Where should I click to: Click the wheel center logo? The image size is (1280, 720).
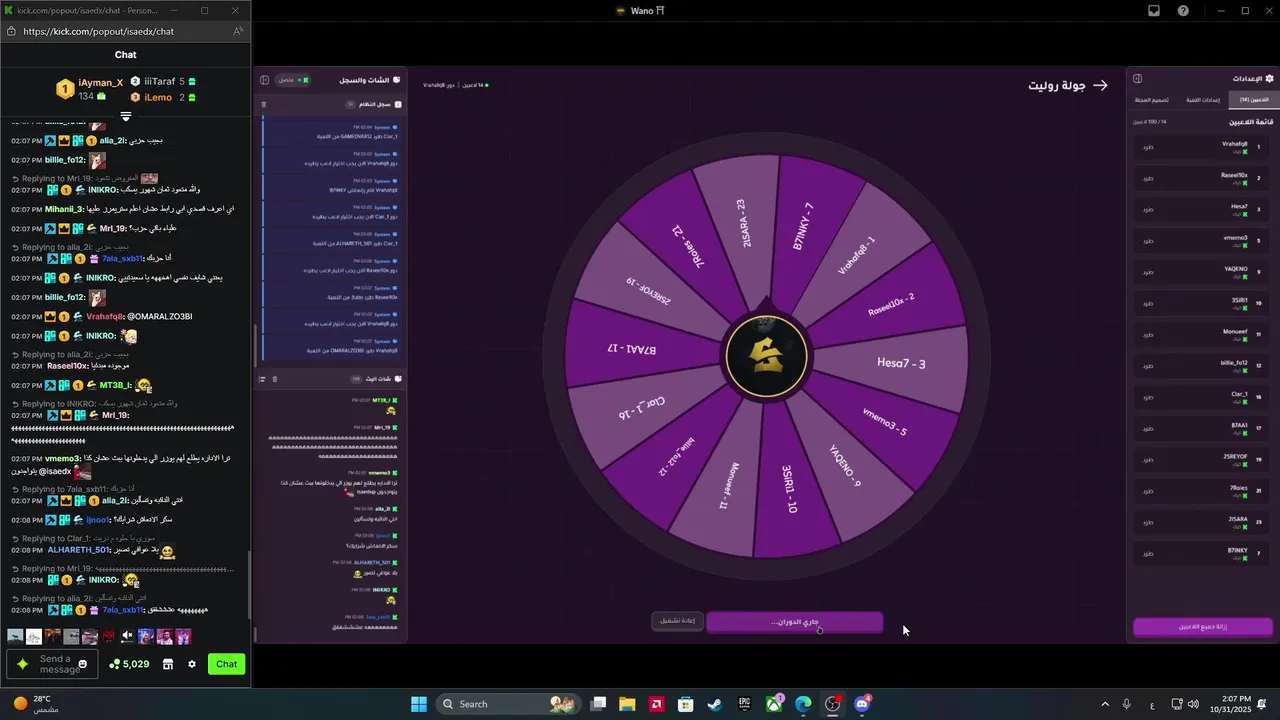click(766, 357)
